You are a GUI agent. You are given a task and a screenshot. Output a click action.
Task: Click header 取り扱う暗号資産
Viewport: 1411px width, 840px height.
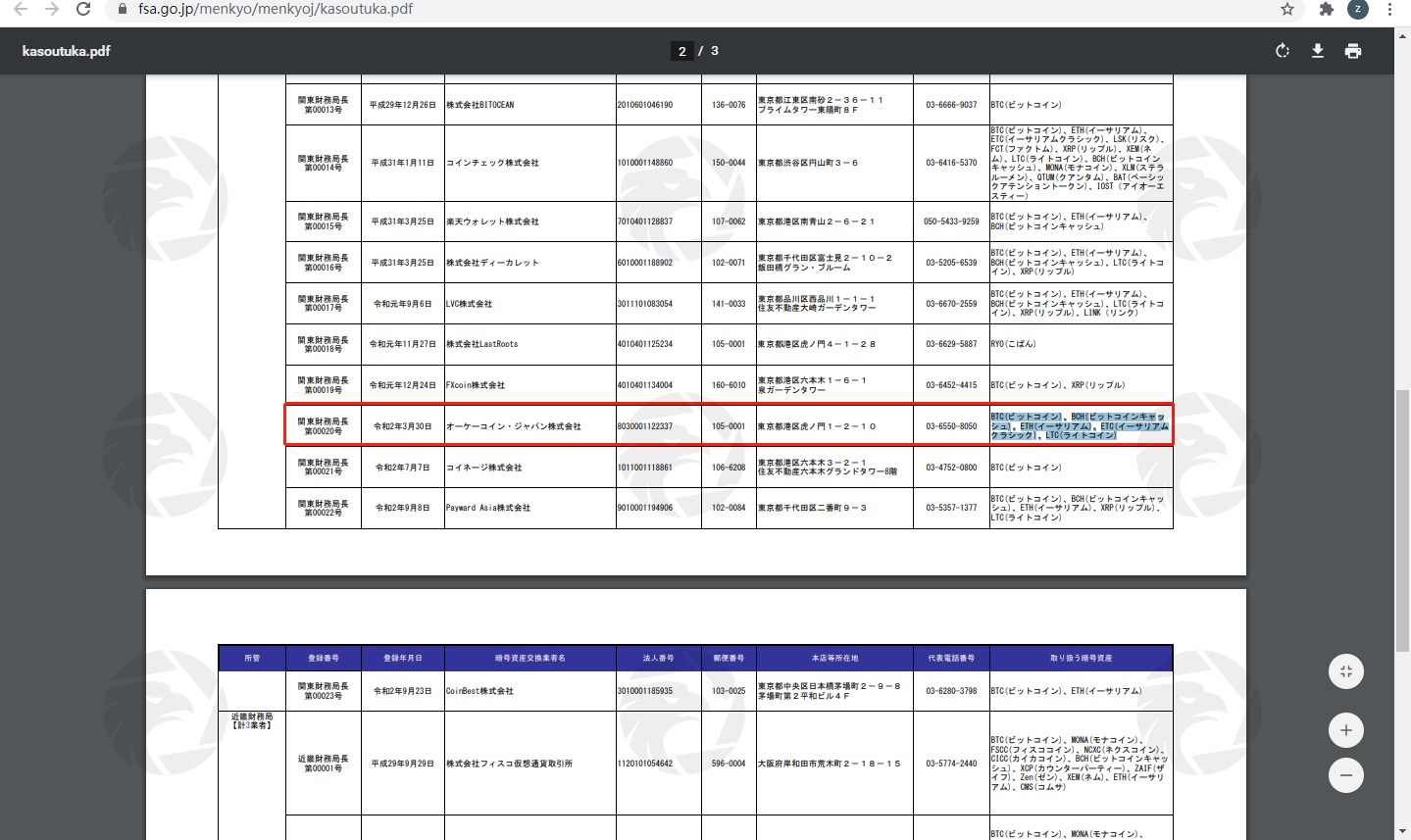(x=1082, y=658)
